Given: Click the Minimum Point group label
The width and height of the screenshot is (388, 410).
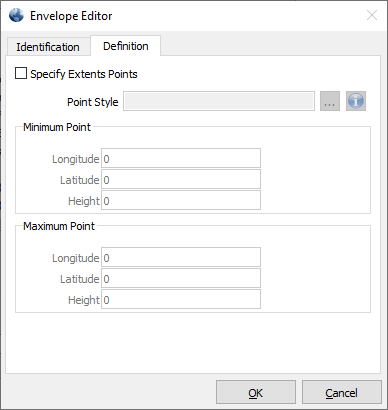Looking at the screenshot, I should (57, 127).
